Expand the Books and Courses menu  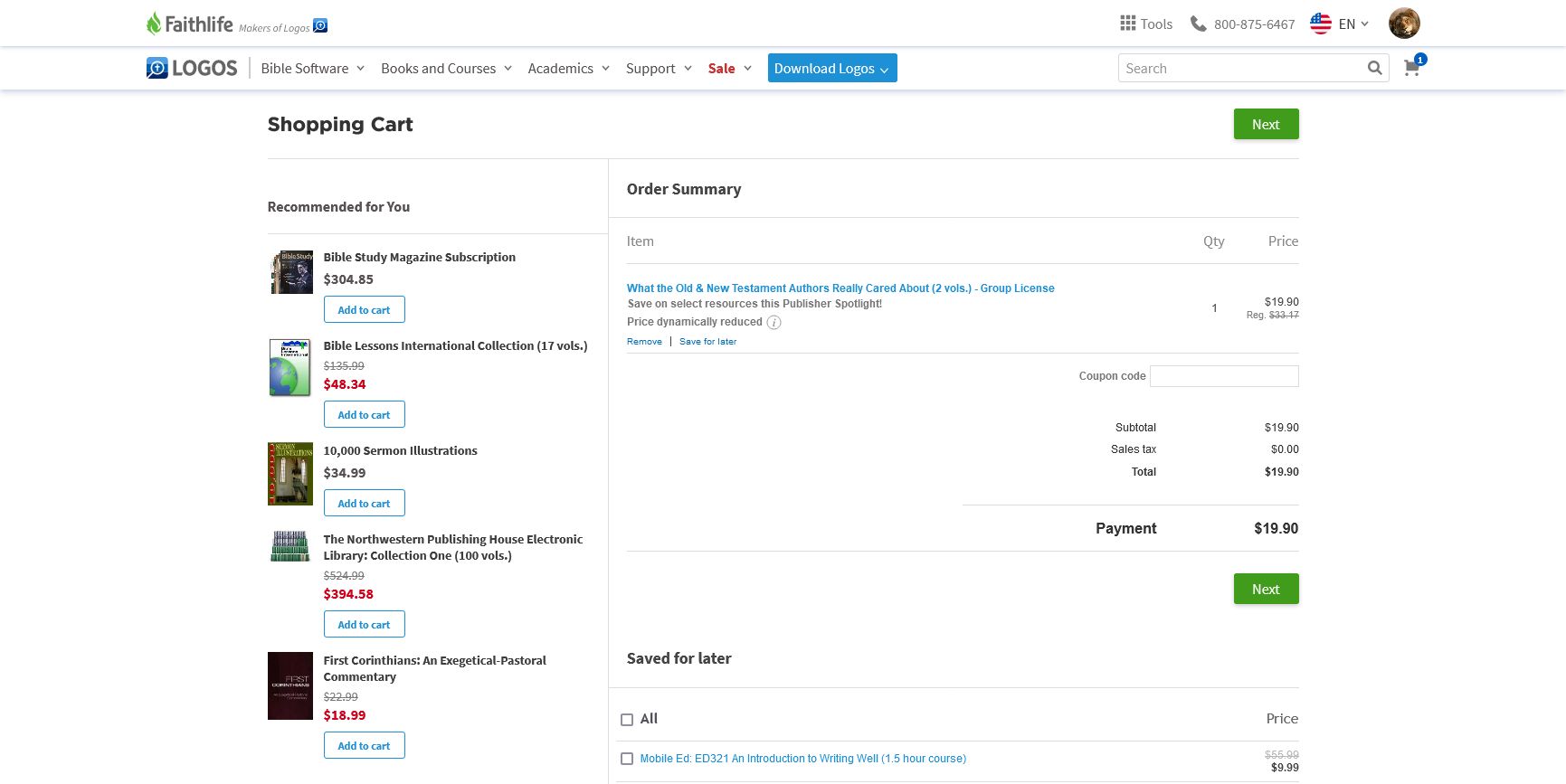[x=446, y=68]
